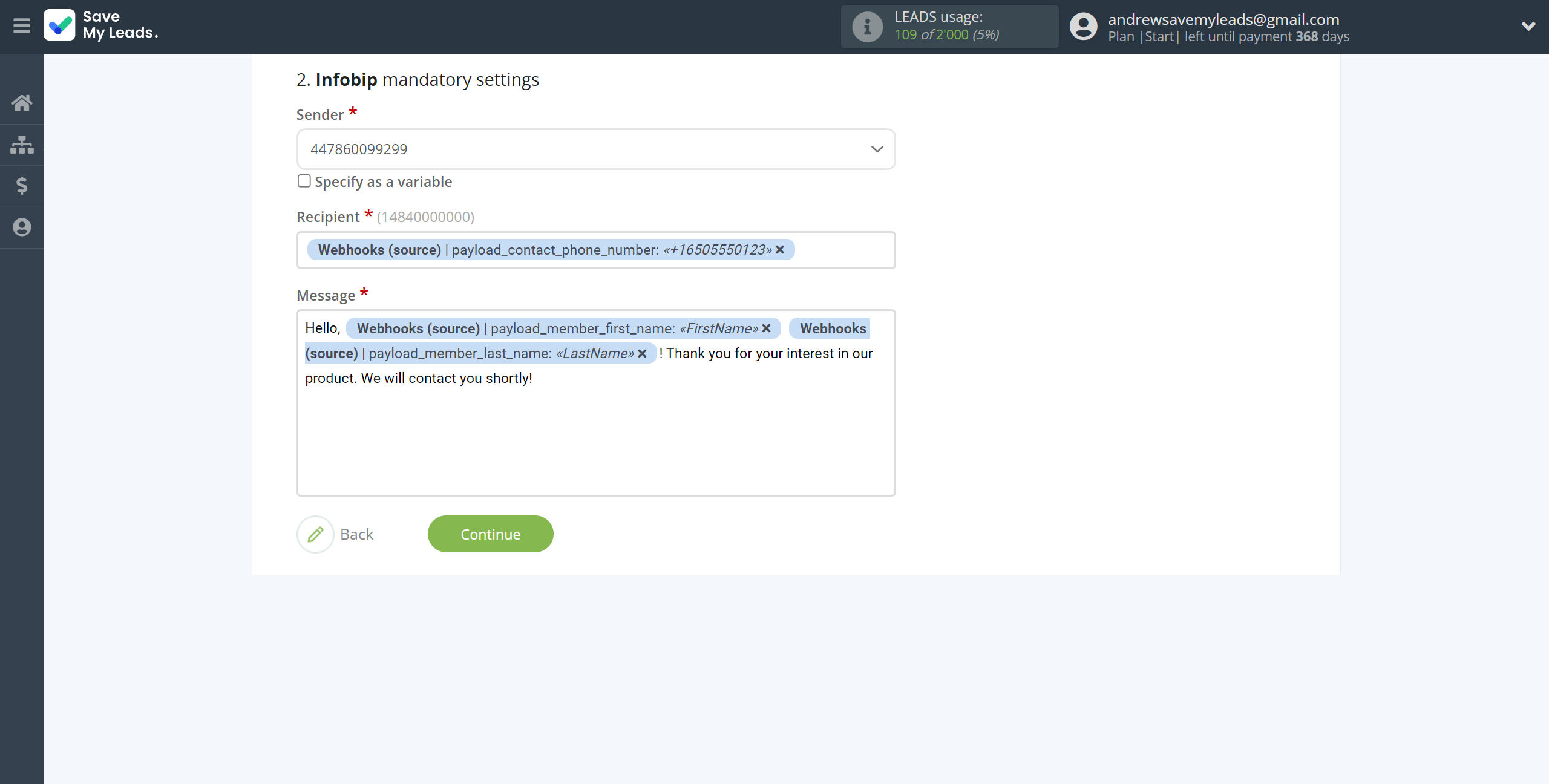The image size is (1549, 784).
Task: Expand the account dropdown chevron
Action: (x=1528, y=26)
